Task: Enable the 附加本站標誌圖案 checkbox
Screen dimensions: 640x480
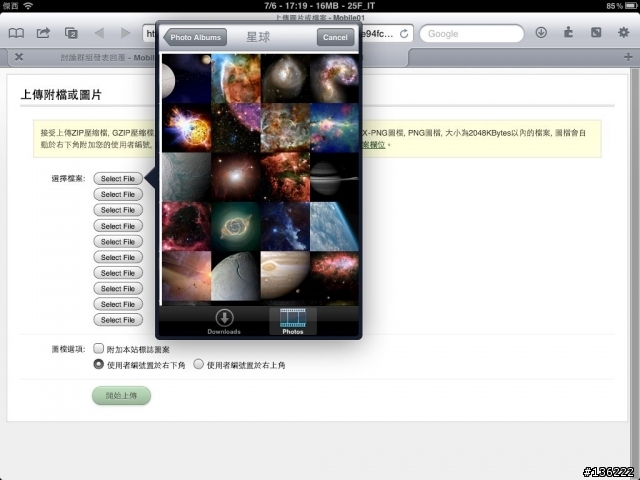Action: coord(98,349)
